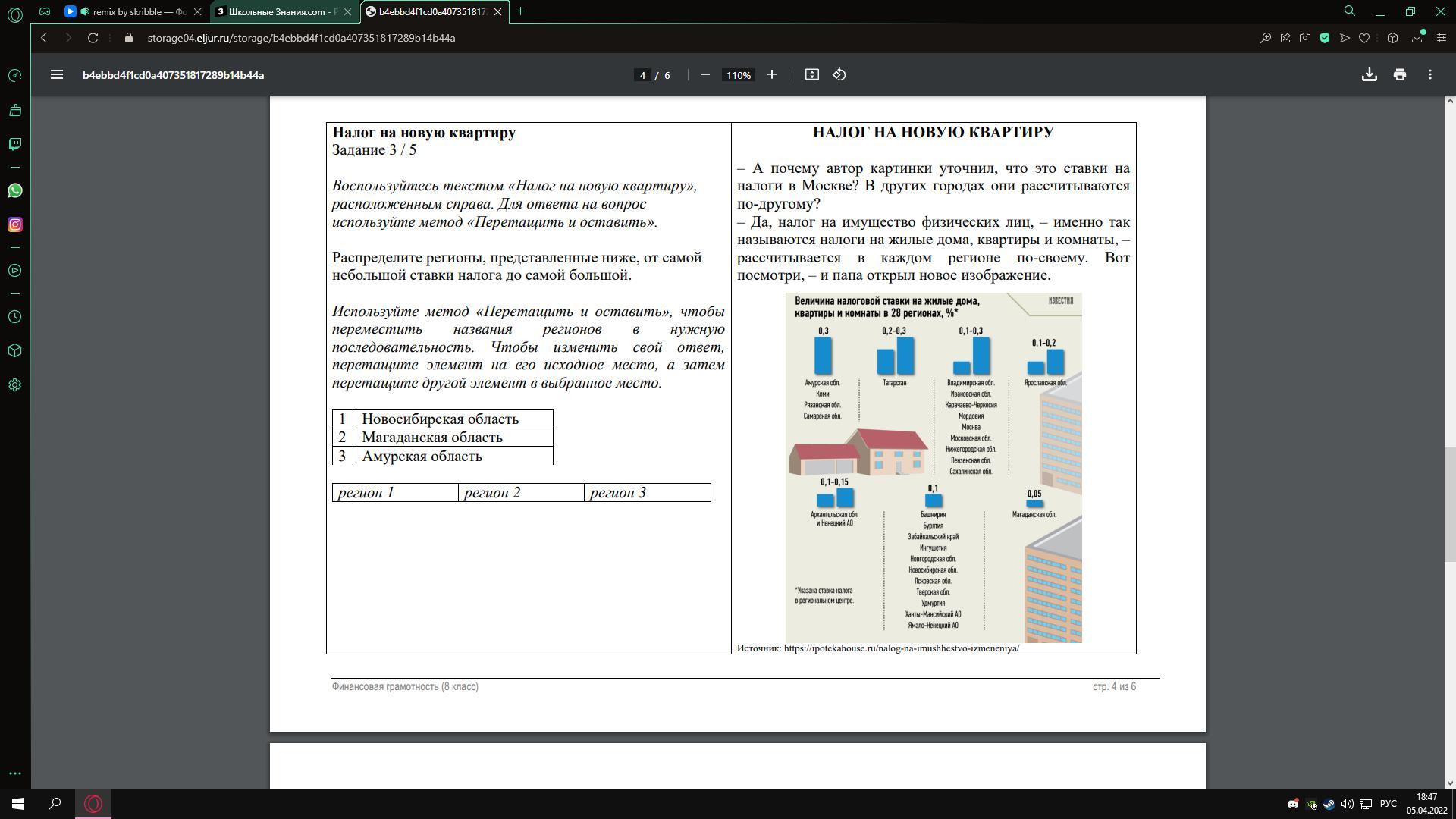
Task: Open pinboard edit icon in address bar
Action: pyautogui.click(x=1285, y=38)
